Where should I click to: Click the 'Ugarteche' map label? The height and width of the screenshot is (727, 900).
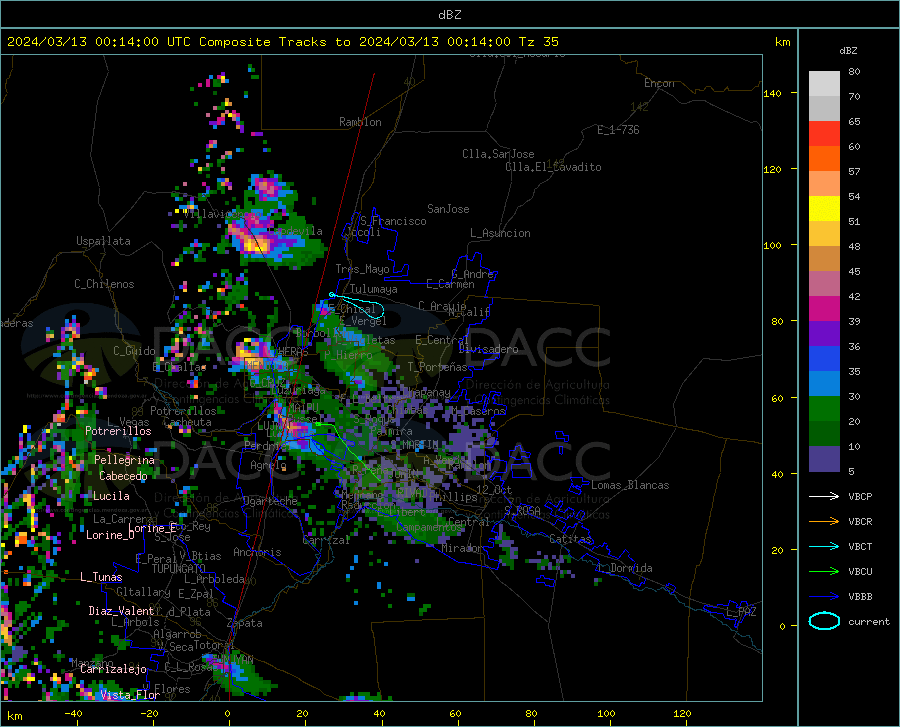pos(270,501)
